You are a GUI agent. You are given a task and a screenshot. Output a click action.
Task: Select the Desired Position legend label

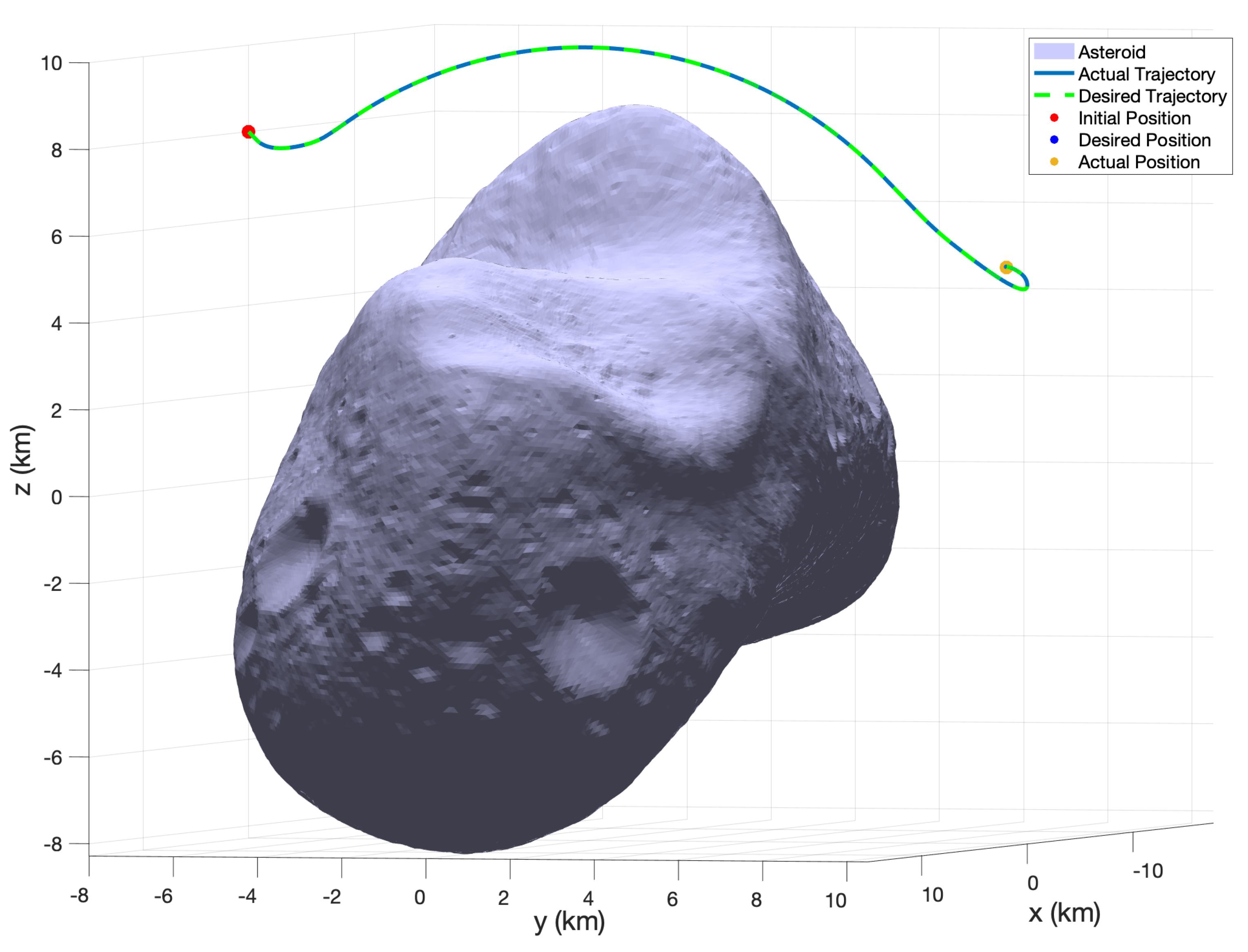tap(1144, 140)
